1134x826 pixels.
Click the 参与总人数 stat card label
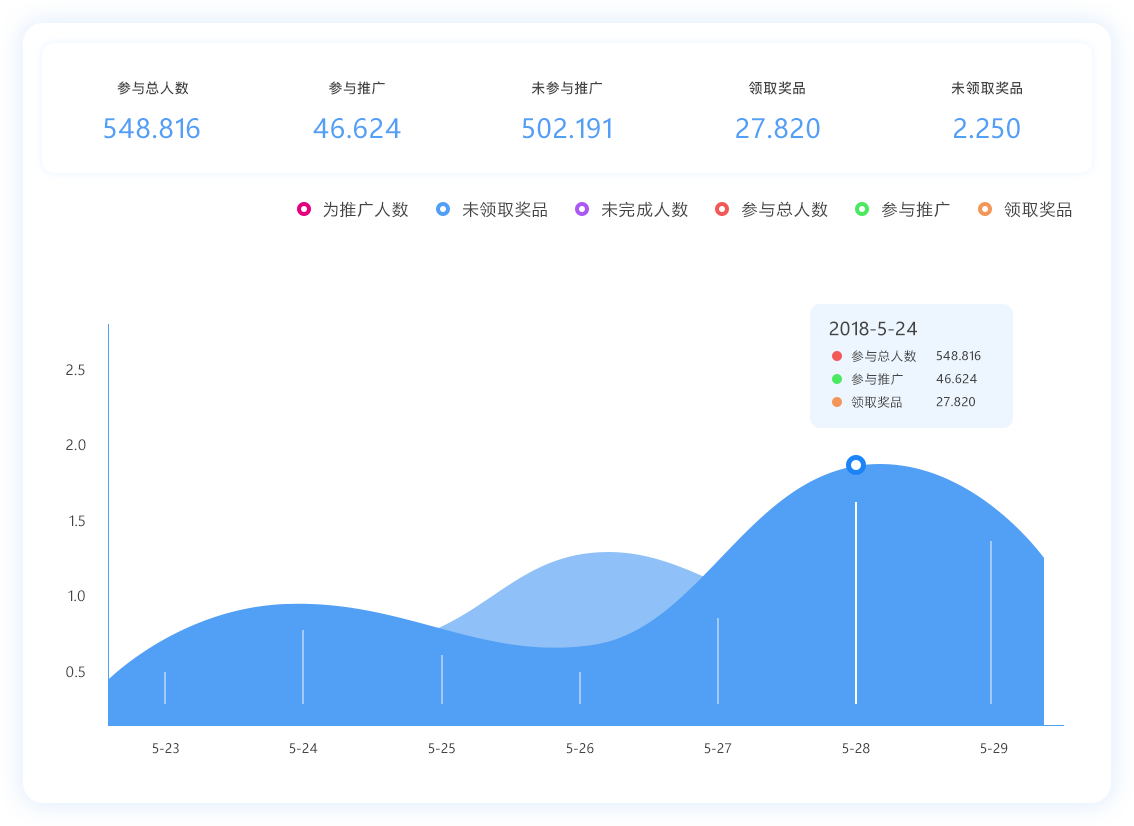(153, 88)
